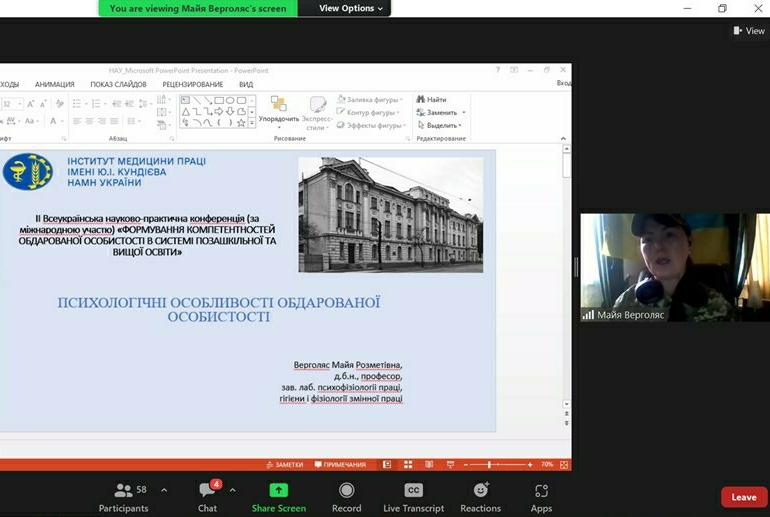Expand the View Options dropdown
The image size is (770, 517).
[x=350, y=8]
